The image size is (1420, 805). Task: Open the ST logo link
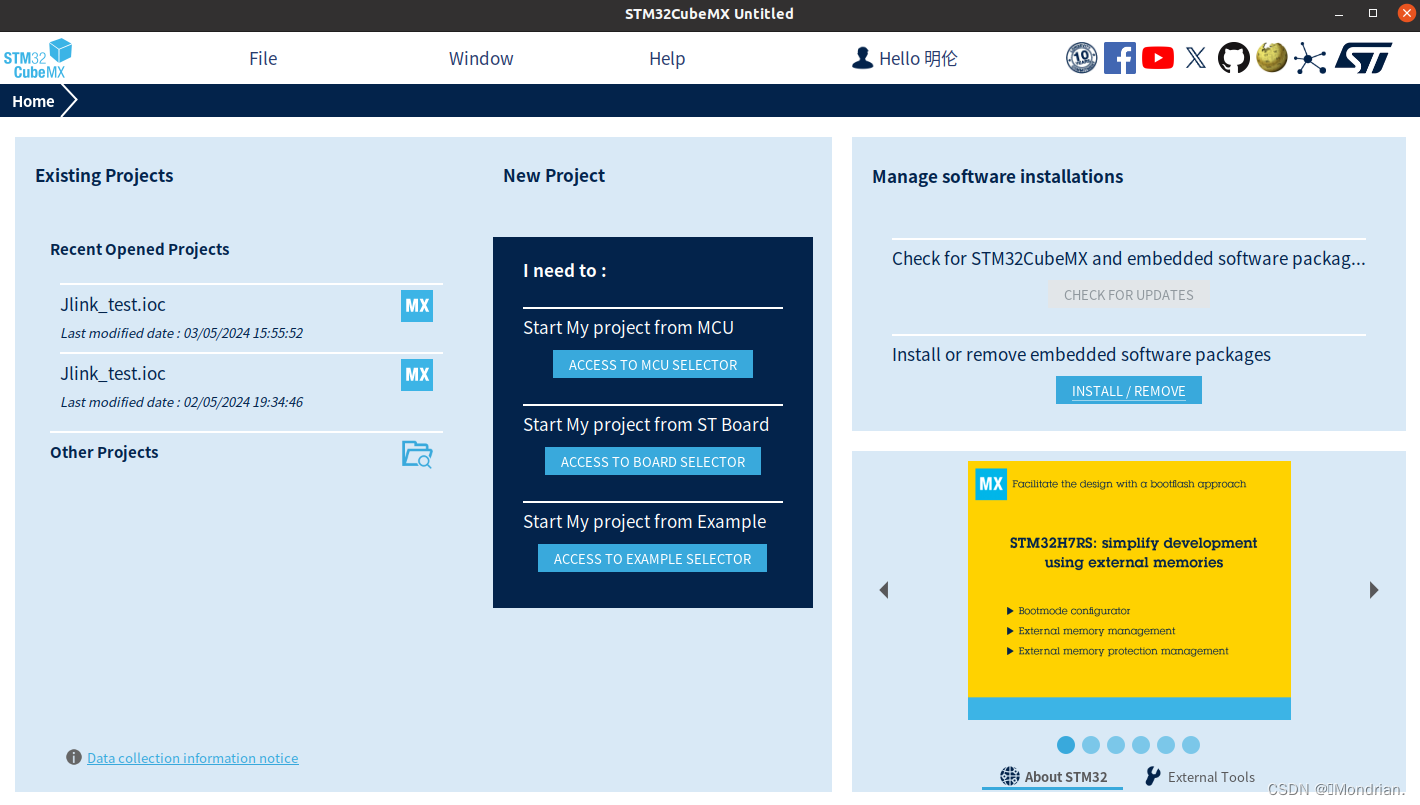(x=1363, y=58)
